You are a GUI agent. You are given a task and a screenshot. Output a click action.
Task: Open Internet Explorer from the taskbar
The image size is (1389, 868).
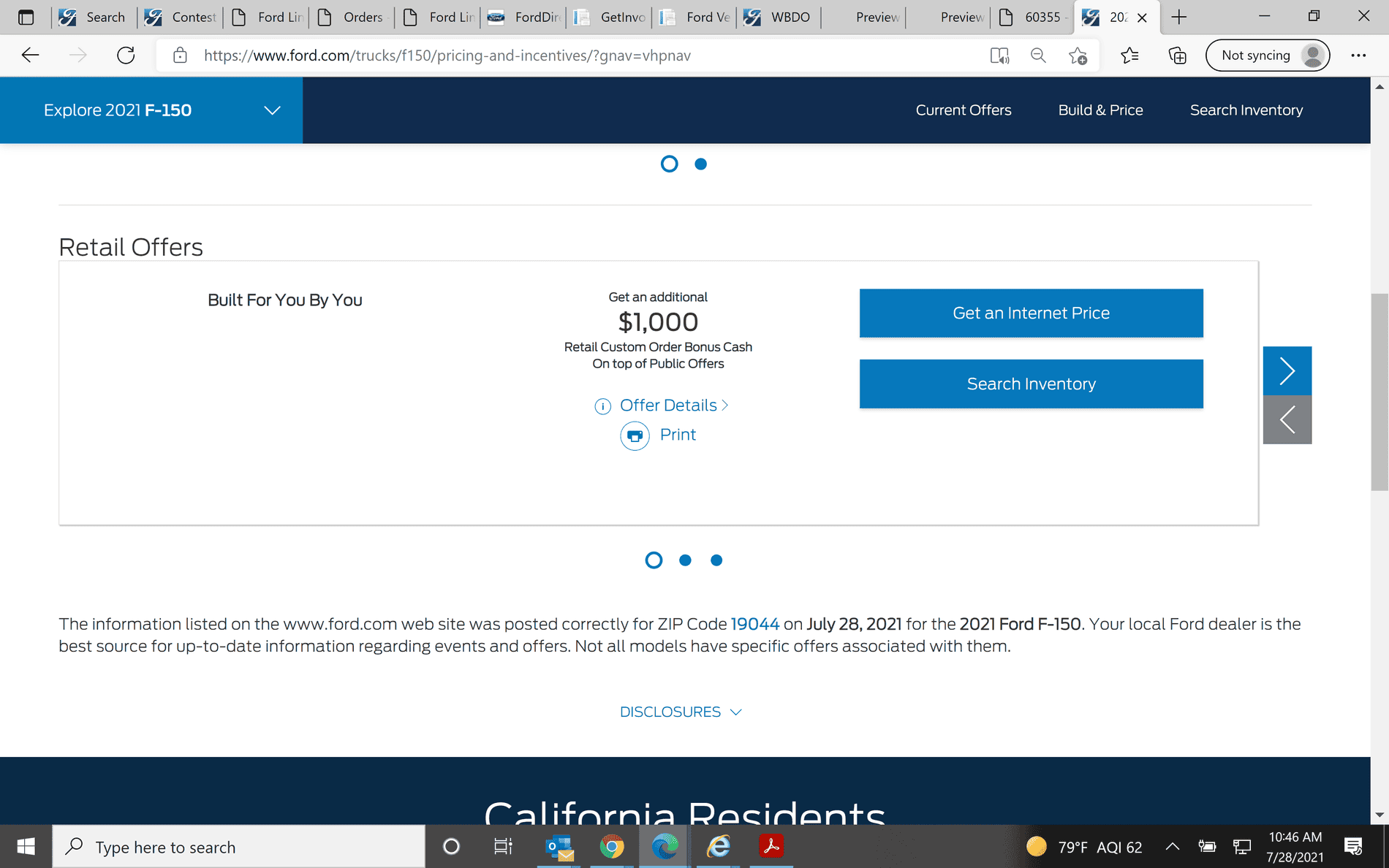[x=719, y=847]
